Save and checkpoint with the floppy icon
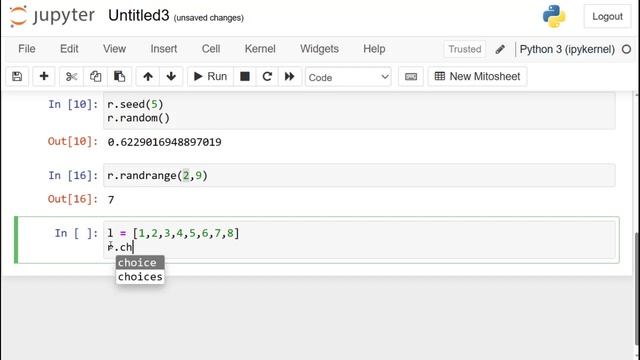Screen dimensions: 640x360 (x=17, y=76)
